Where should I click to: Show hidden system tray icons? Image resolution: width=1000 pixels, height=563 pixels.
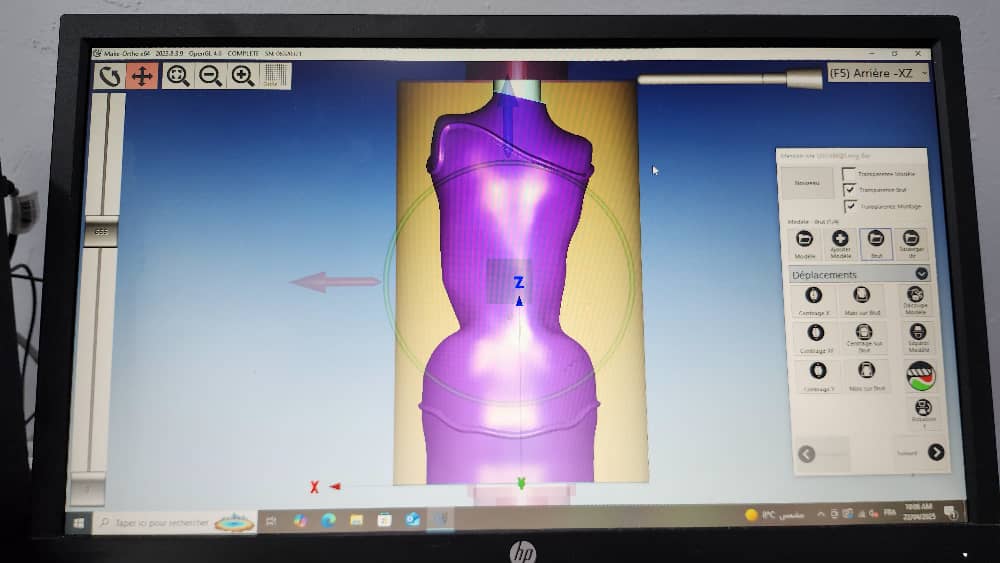coord(821,514)
